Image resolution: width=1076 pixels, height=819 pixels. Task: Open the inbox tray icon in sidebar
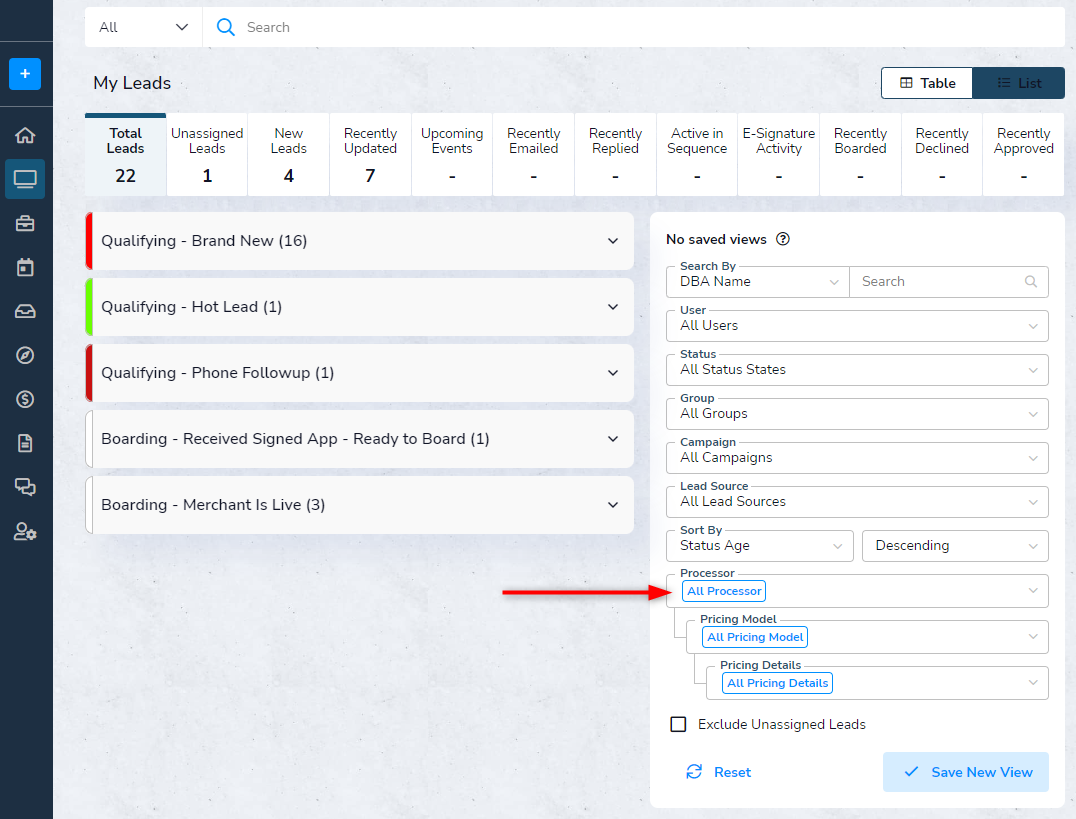tap(25, 311)
